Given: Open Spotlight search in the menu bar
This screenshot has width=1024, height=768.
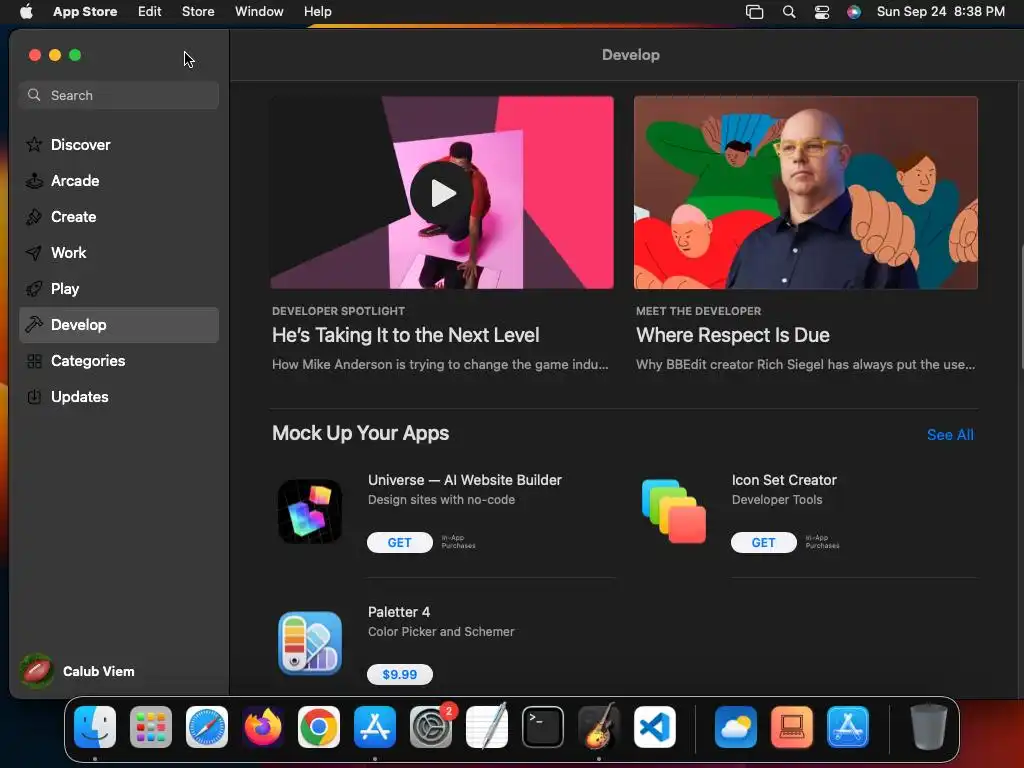Looking at the screenshot, I should pyautogui.click(x=789, y=12).
